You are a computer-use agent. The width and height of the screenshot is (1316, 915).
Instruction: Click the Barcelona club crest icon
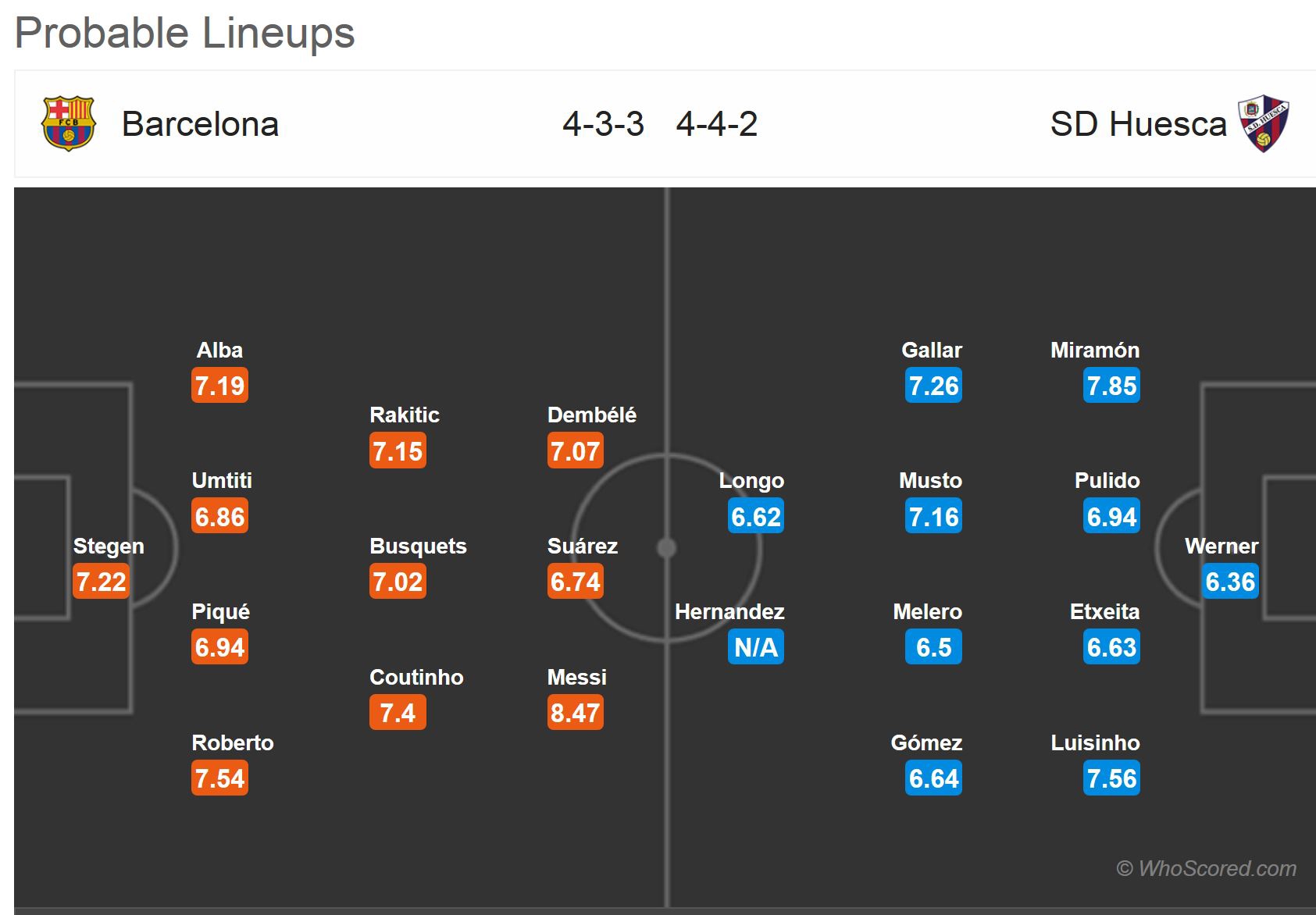click(68, 123)
